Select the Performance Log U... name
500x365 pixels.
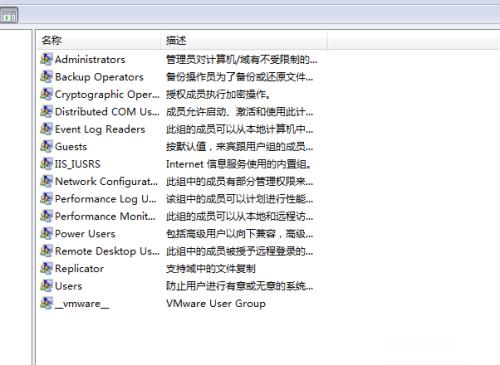click(x=105, y=199)
